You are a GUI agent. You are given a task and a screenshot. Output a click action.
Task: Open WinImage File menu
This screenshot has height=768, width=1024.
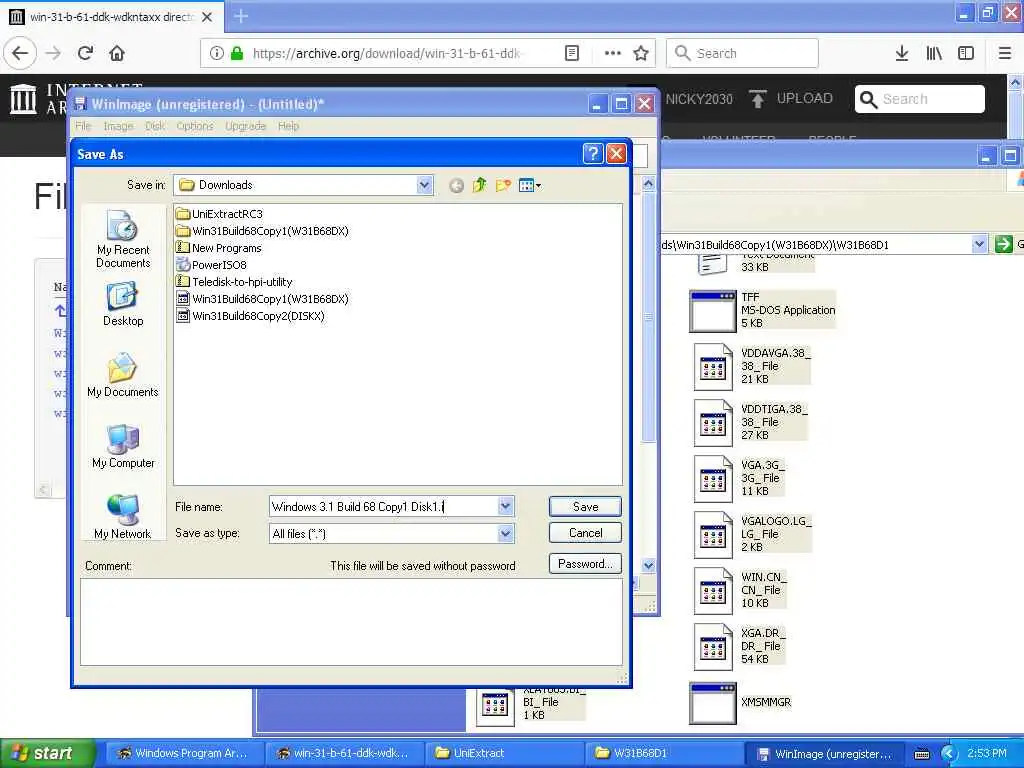coord(83,126)
